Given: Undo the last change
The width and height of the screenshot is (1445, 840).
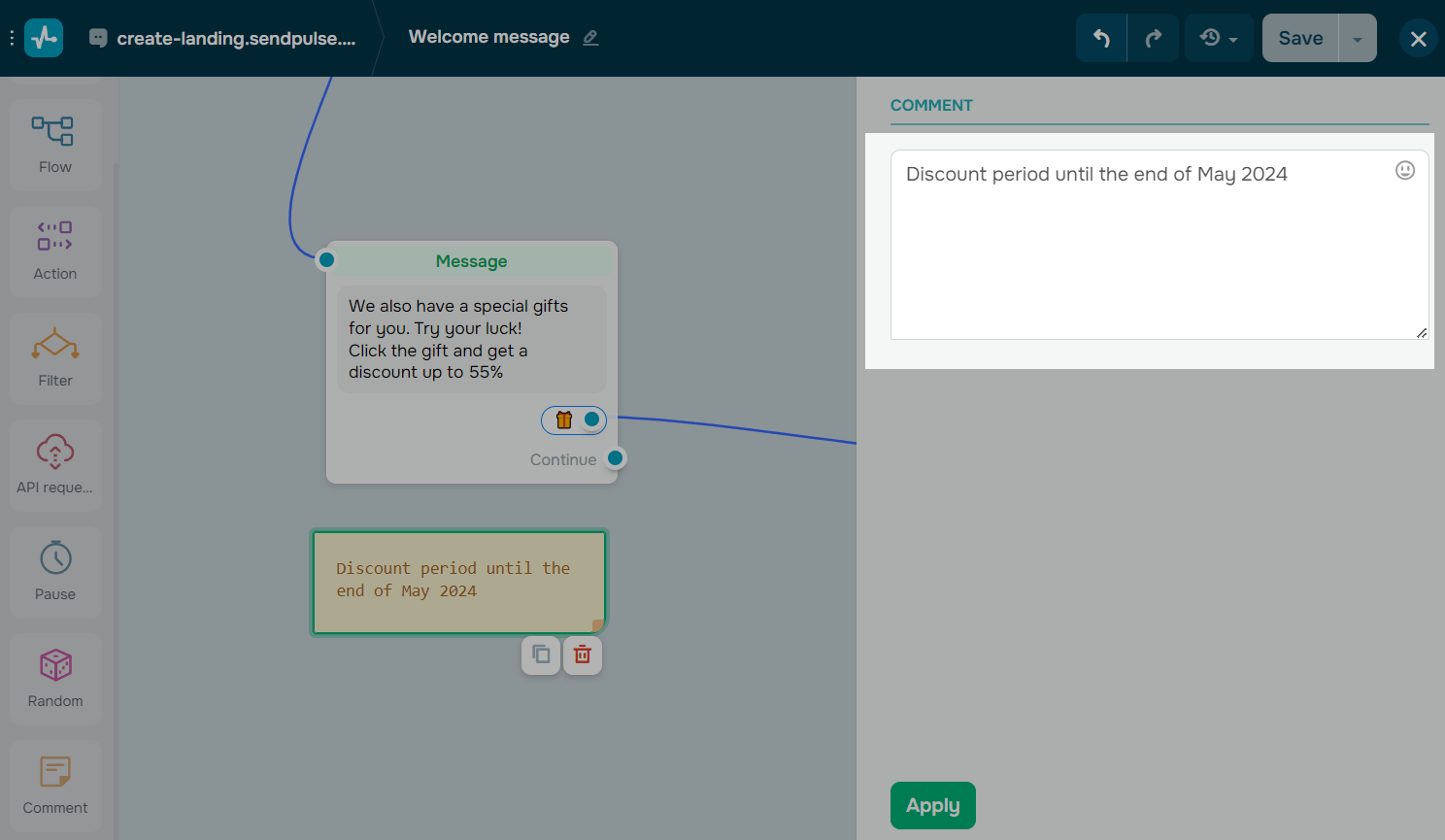Looking at the screenshot, I should [1100, 37].
